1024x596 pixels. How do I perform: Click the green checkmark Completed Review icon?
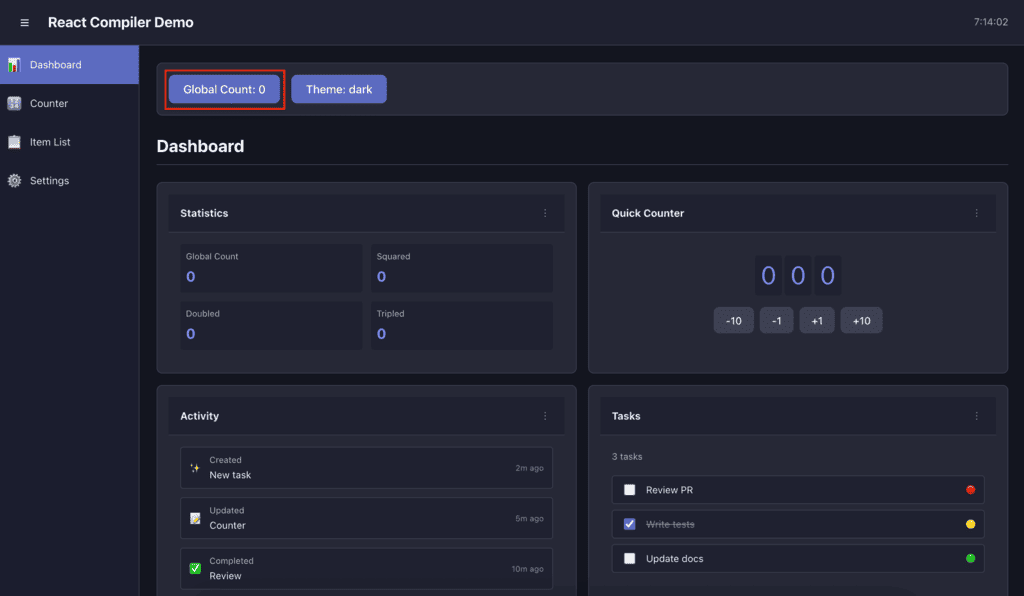click(195, 568)
